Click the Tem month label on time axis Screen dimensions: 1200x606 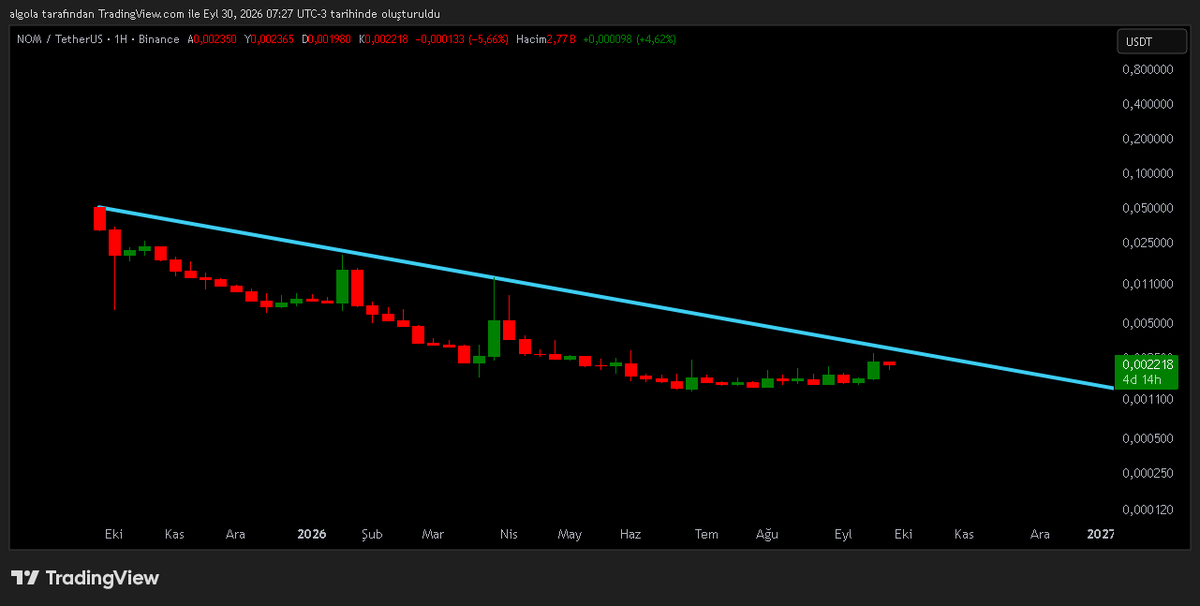click(707, 534)
